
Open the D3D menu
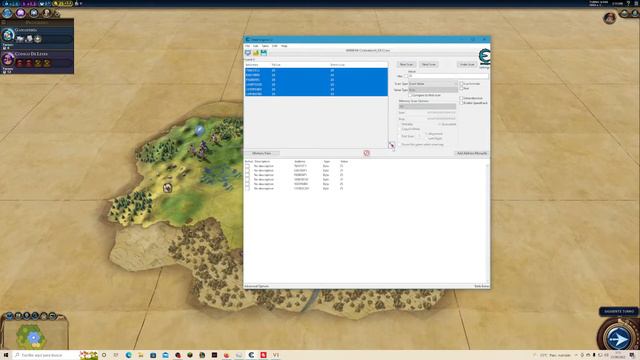(x=275, y=46)
